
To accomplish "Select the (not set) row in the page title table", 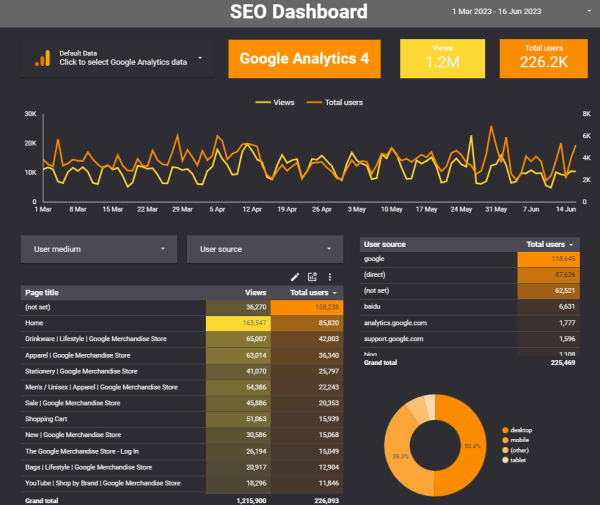I will pyautogui.click(x=182, y=307).
